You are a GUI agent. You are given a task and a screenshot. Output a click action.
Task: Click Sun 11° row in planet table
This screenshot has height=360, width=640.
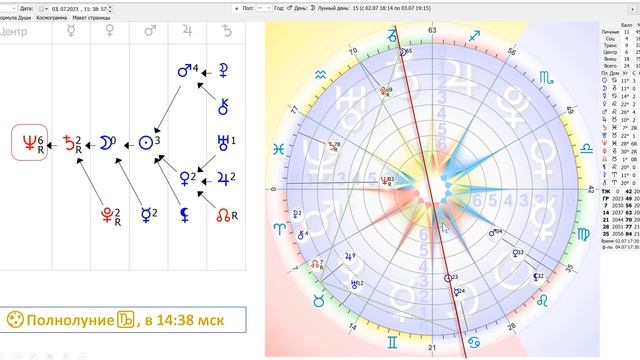coord(620,80)
